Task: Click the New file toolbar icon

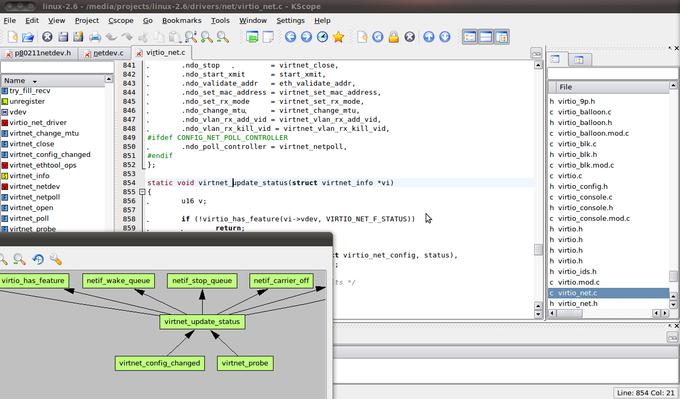Action: 13,37
